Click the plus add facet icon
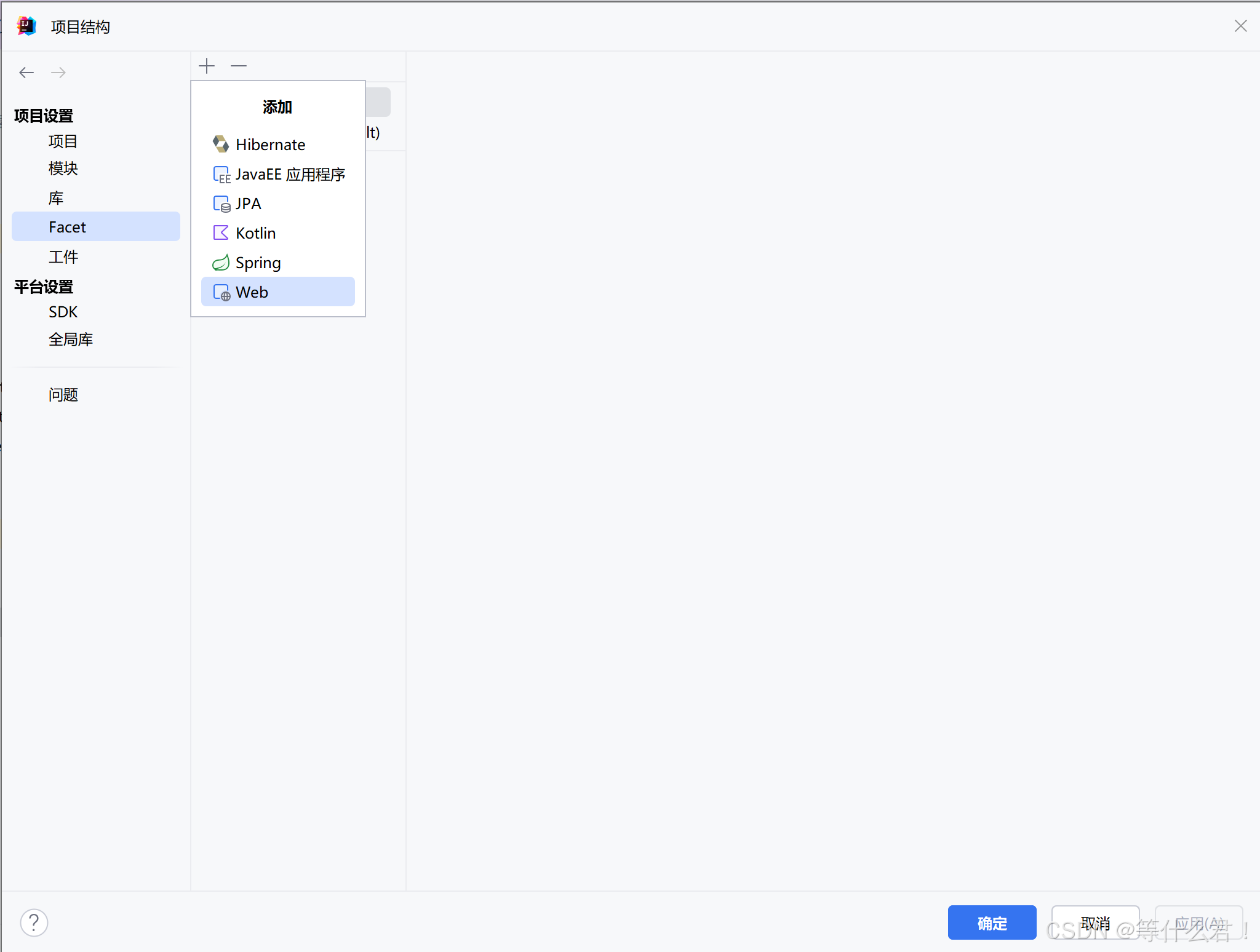1260x952 pixels. (207, 66)
